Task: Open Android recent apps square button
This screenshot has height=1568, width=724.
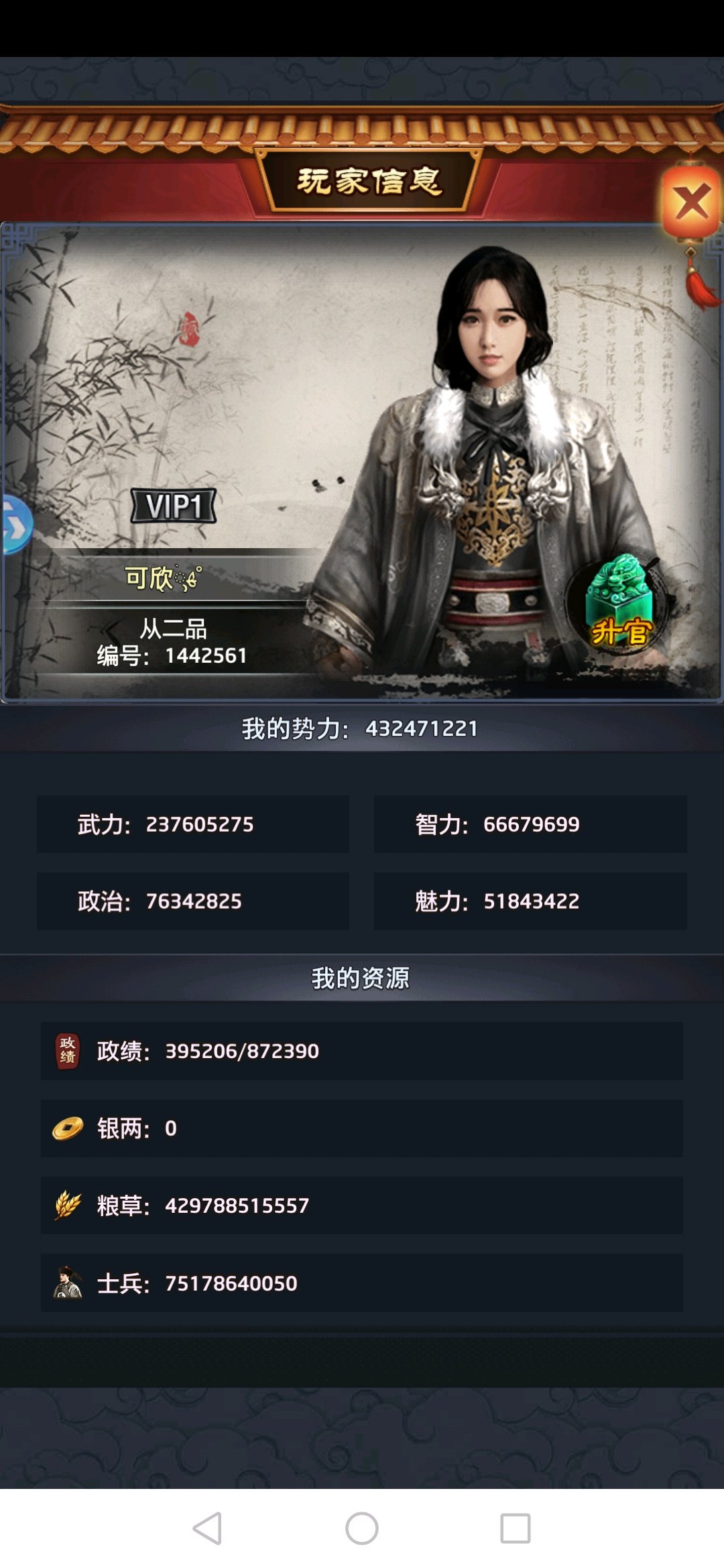Action: 516,1528
